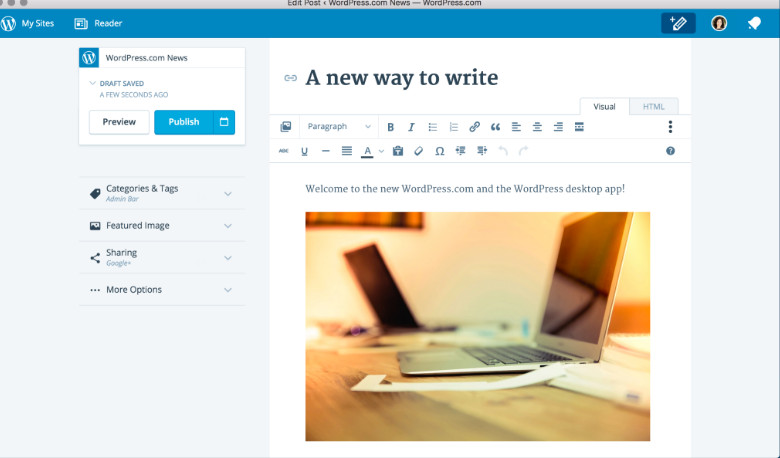Align text center

click(x=537, y=127)
